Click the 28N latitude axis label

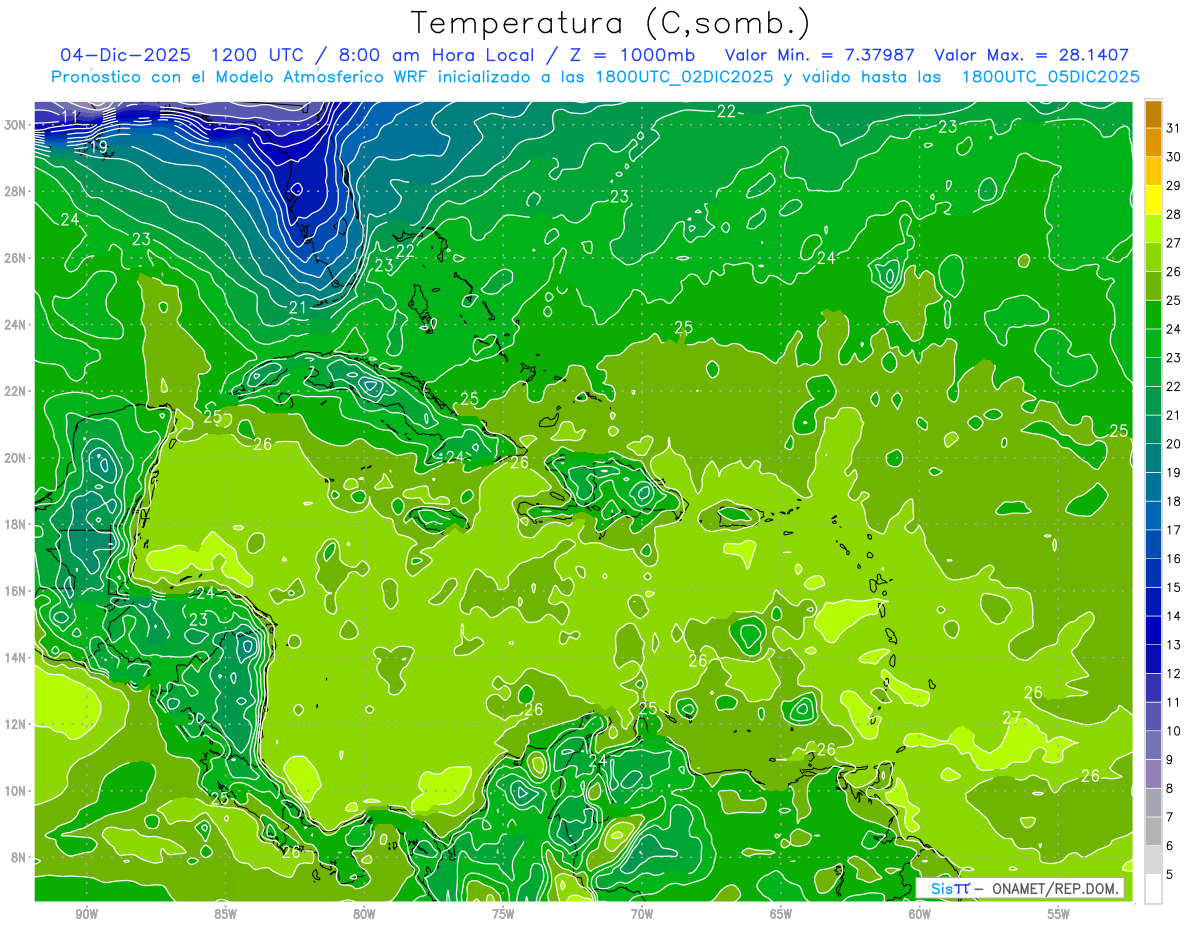click(15, 191)
